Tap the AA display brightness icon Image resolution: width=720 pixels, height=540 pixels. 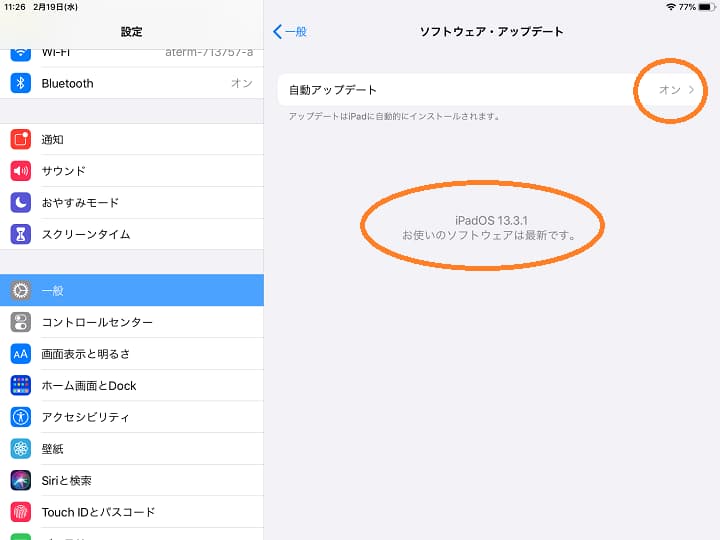click(21, 354)
